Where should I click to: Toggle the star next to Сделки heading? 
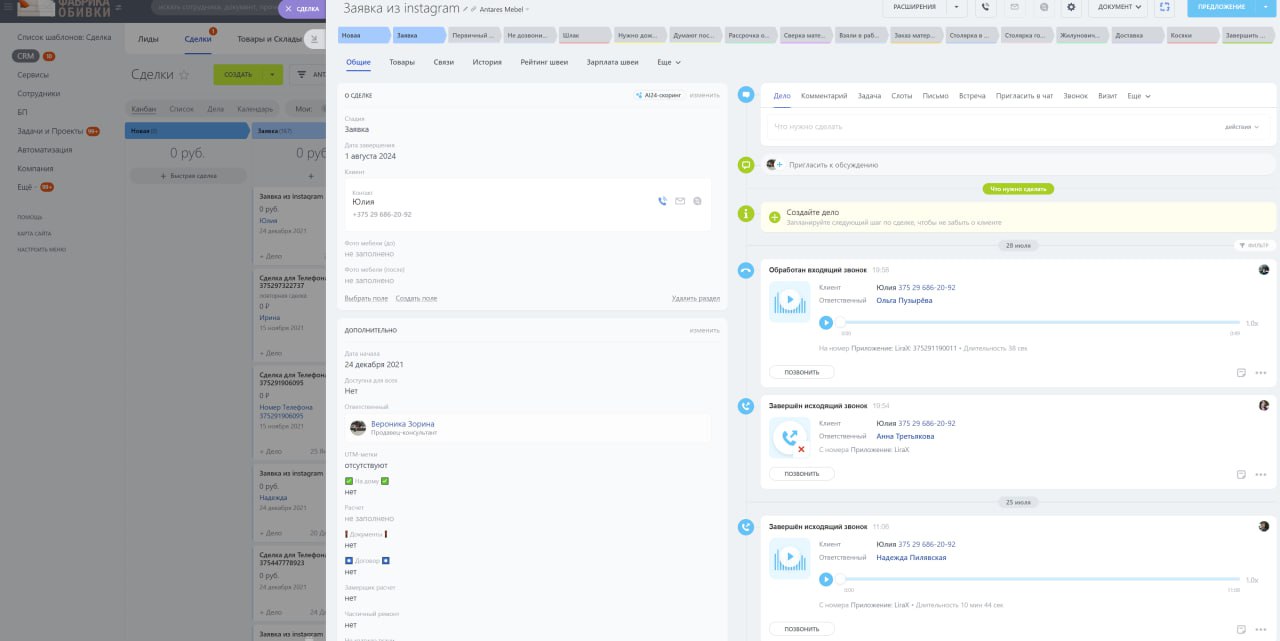click(x=184, y=75)
